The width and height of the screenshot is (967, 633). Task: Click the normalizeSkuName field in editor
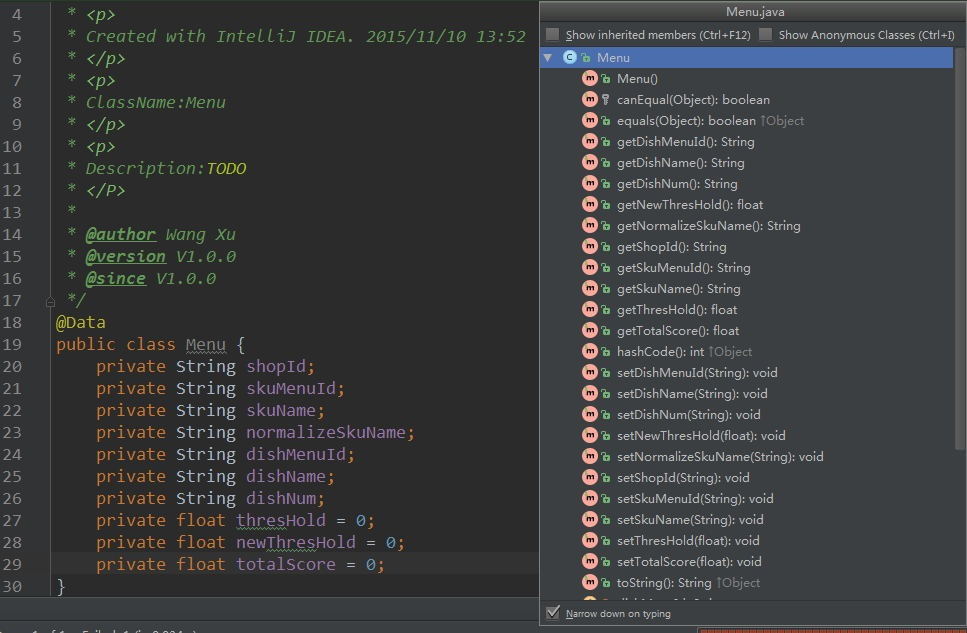326,432
